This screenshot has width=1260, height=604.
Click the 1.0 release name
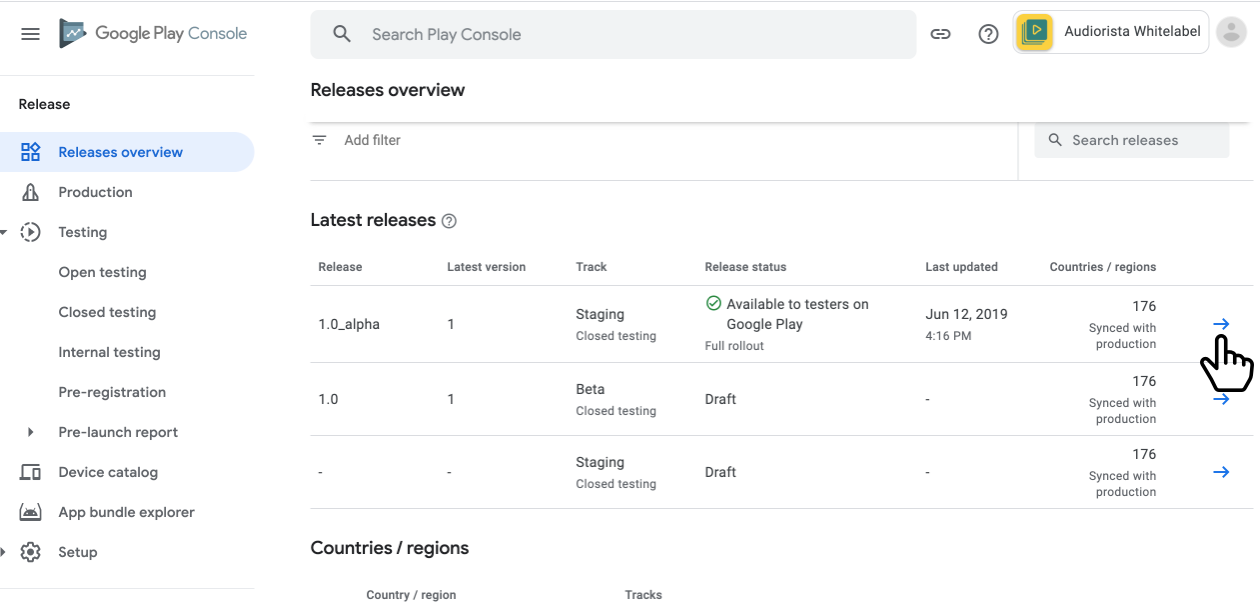click(x=328, y=399)
